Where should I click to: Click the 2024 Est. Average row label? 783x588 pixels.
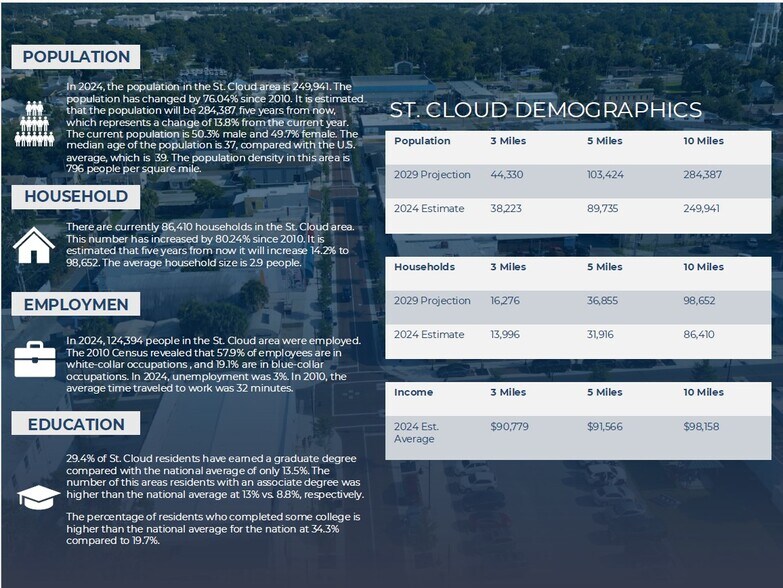pyautogui.click(x=417, y=433)
